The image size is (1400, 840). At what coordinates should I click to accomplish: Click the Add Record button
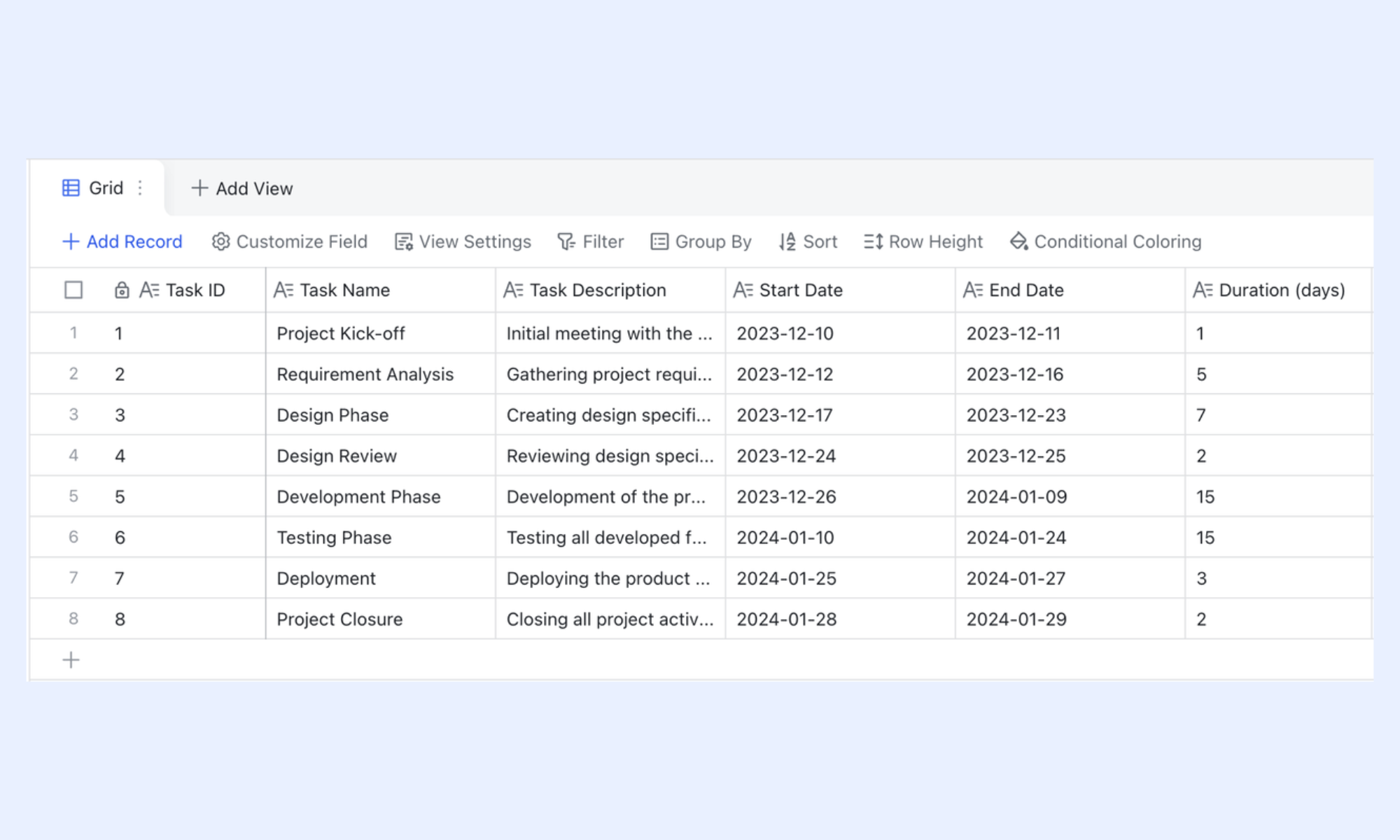point(122,241)
